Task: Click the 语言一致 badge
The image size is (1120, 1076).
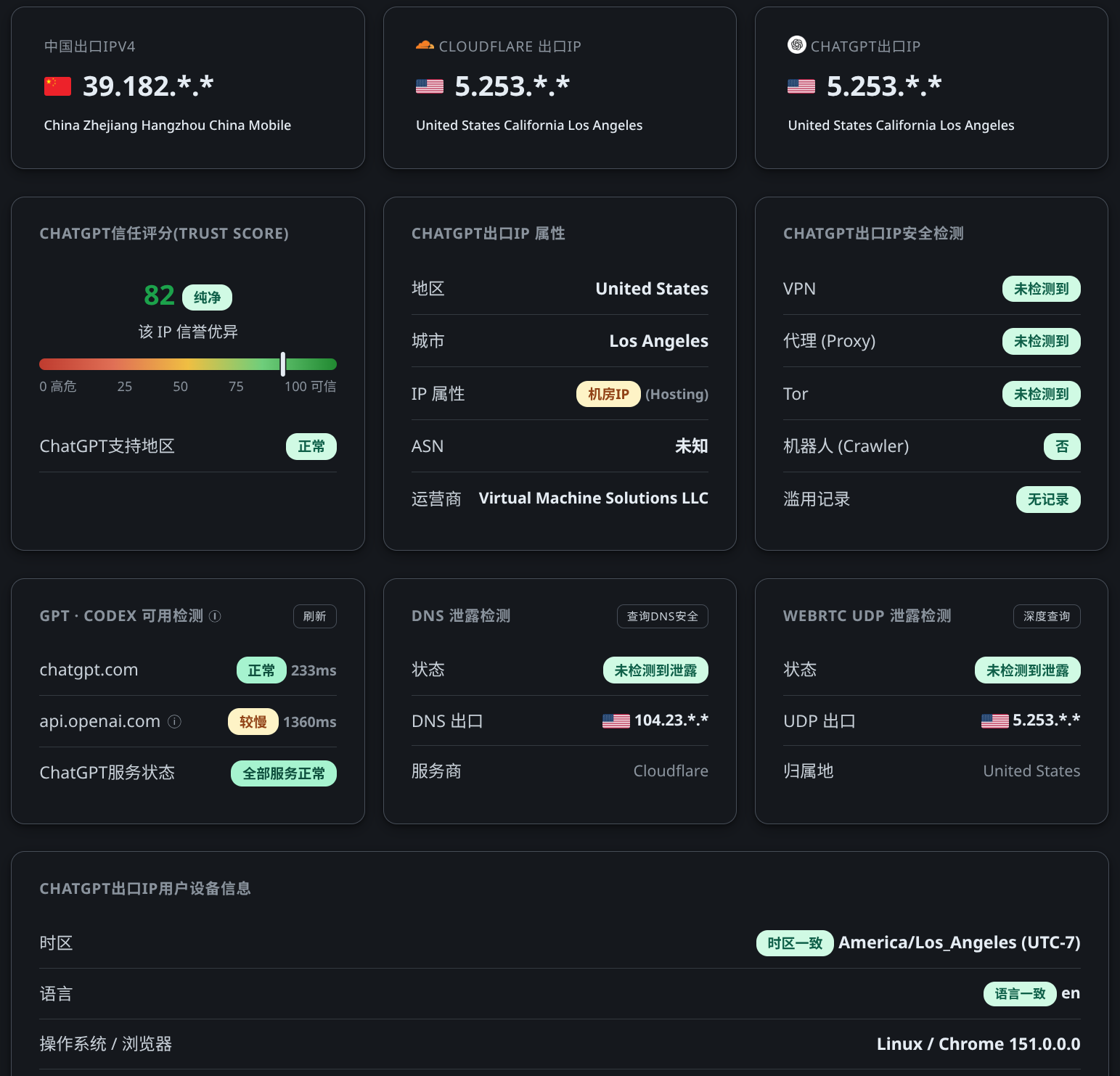Action: (x=1020, y=994)
